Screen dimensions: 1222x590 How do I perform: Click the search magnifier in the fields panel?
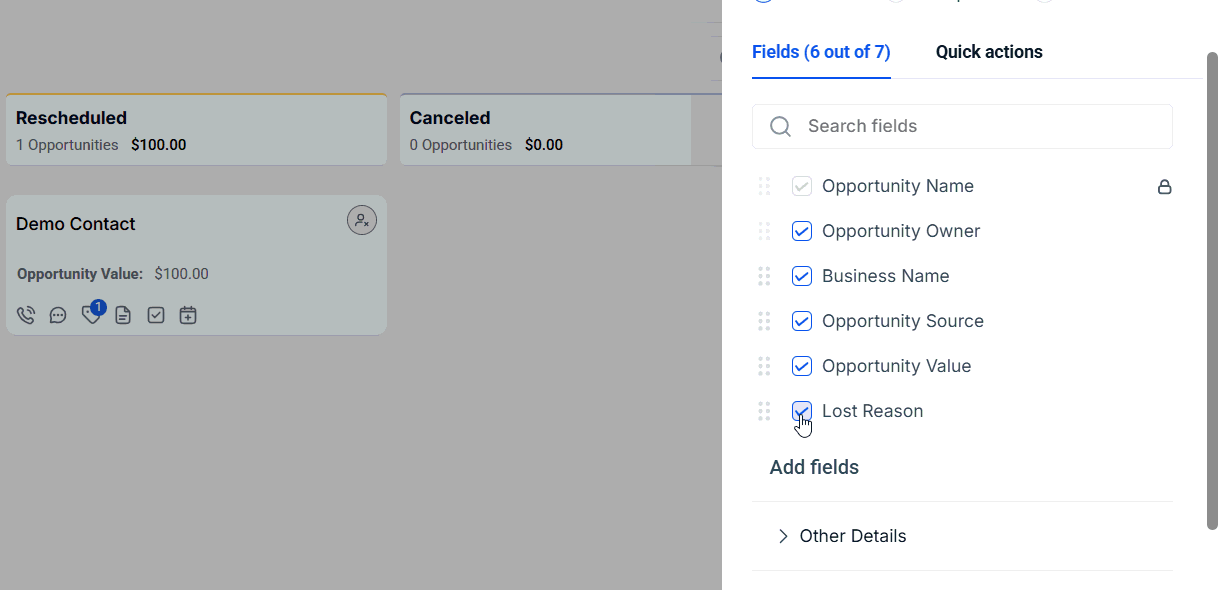click(x=779, y=126)
